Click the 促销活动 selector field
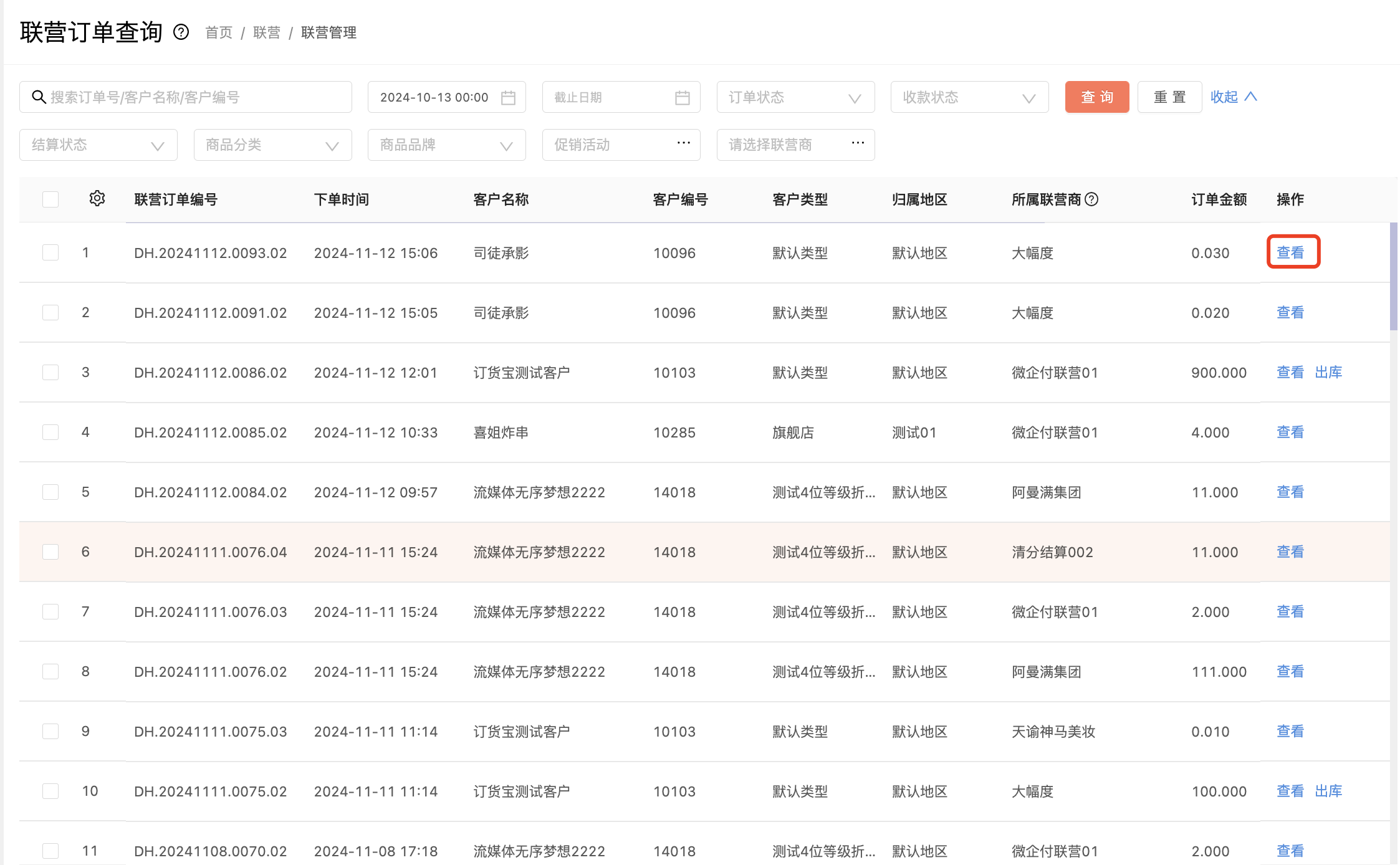Viewport: 1400px width, 865px height. pyautogui.click(x=621, y=145)
